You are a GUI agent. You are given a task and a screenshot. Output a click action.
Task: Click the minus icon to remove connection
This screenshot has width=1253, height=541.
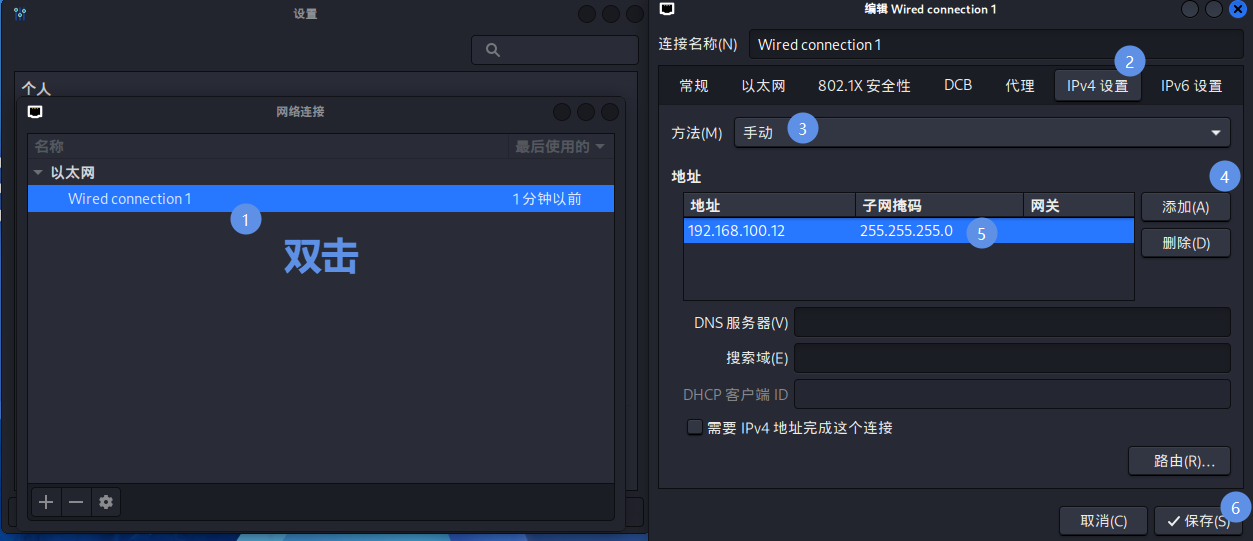click(x=76, y=502)
